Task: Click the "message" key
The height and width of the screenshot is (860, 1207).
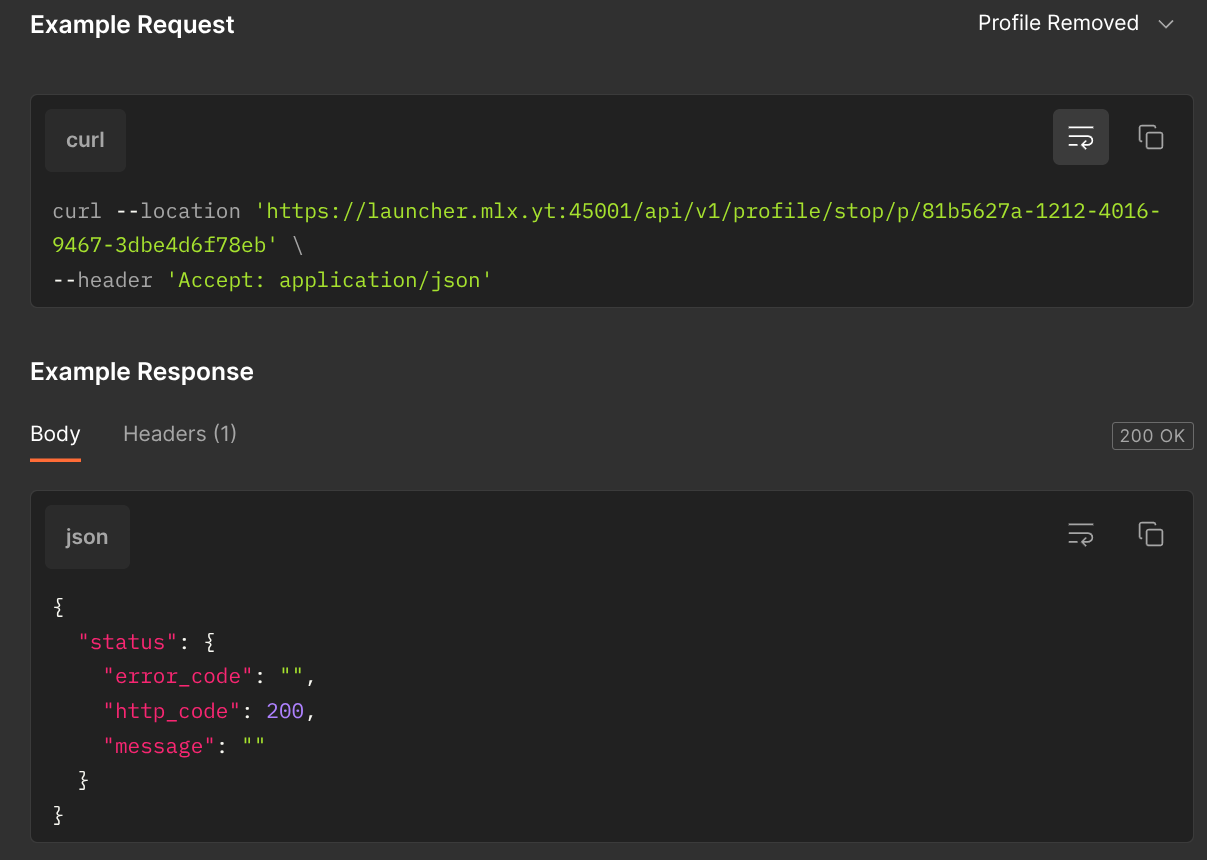Action: point(160,746)
